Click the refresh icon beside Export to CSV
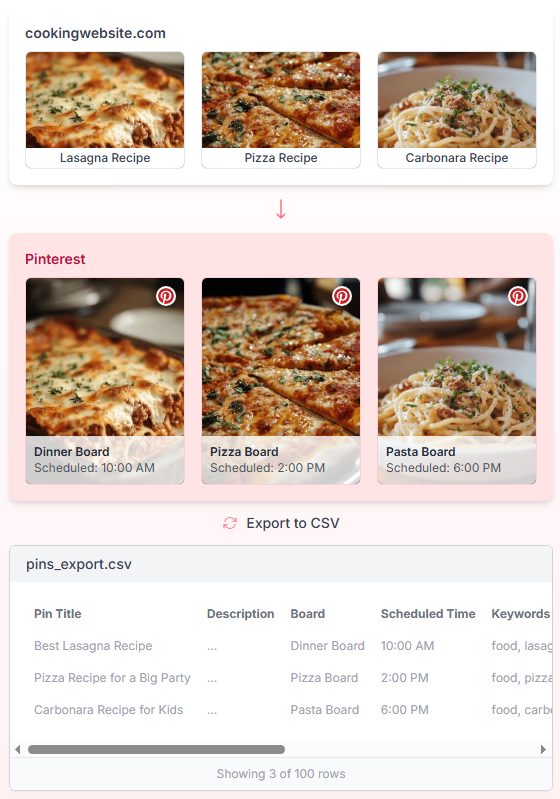This screenshot has width=560, height=799. 230,523
